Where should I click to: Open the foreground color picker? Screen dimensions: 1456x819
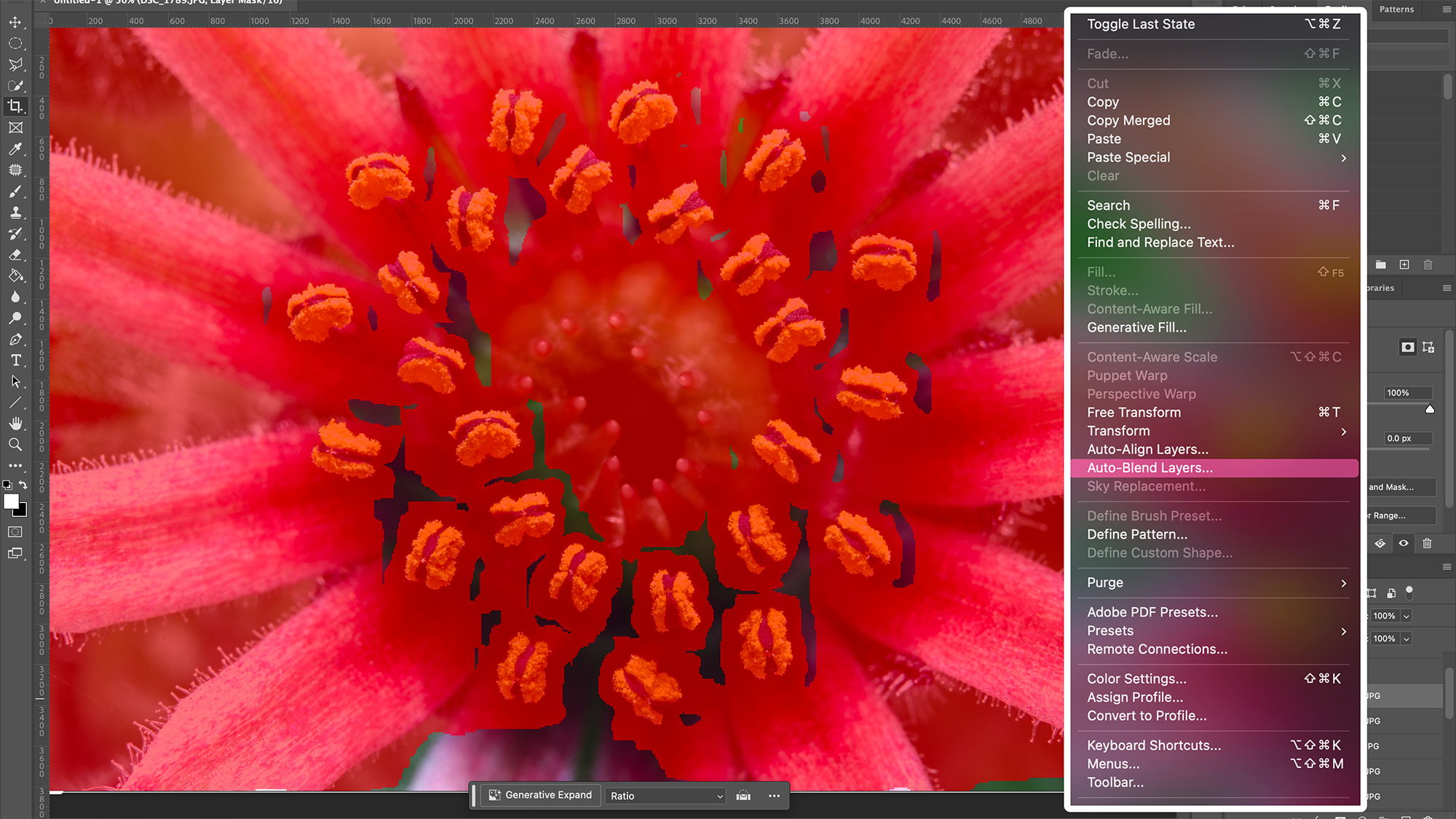[x=10, y=501]
